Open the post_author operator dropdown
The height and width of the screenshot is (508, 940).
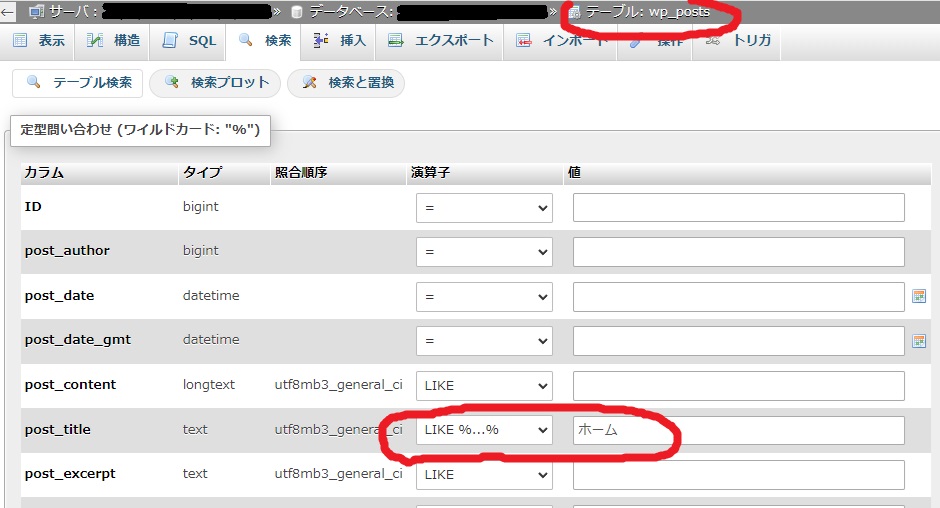point(484,252)
